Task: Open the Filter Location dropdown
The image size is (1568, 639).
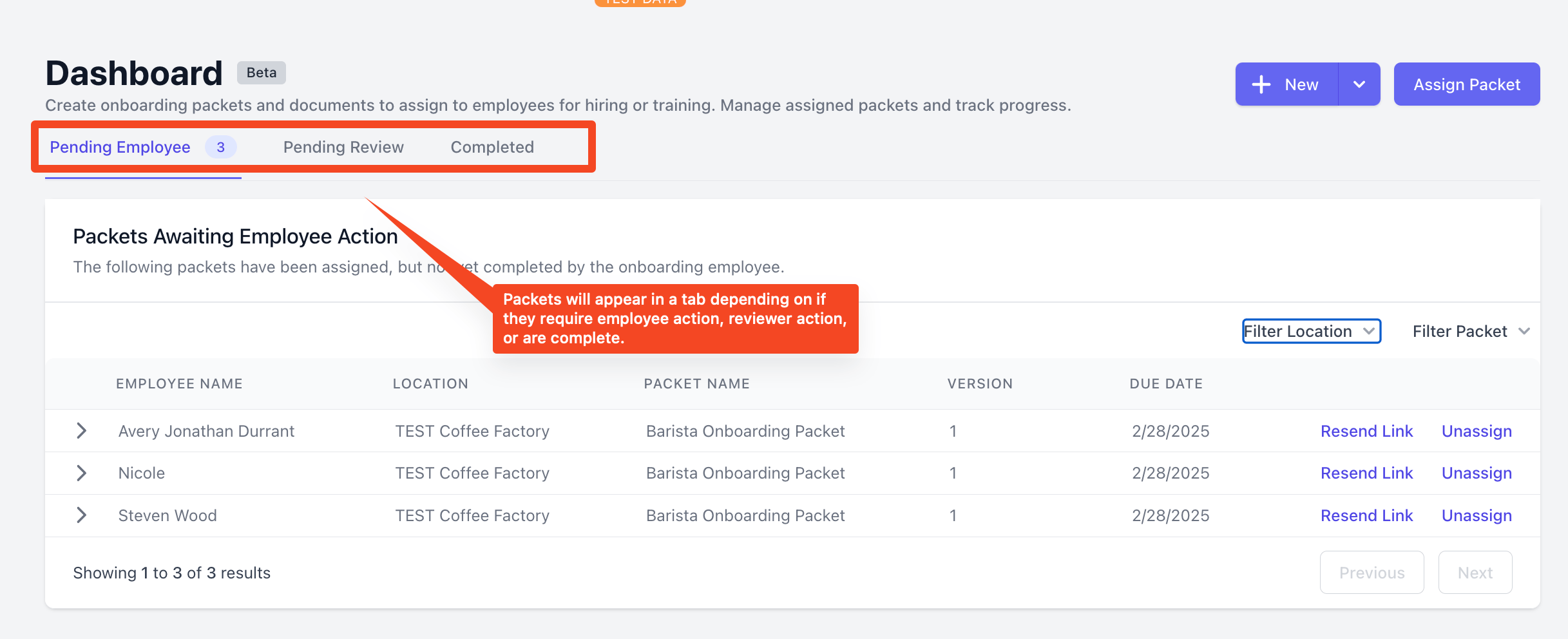Action: click(x=1312, y=331)
